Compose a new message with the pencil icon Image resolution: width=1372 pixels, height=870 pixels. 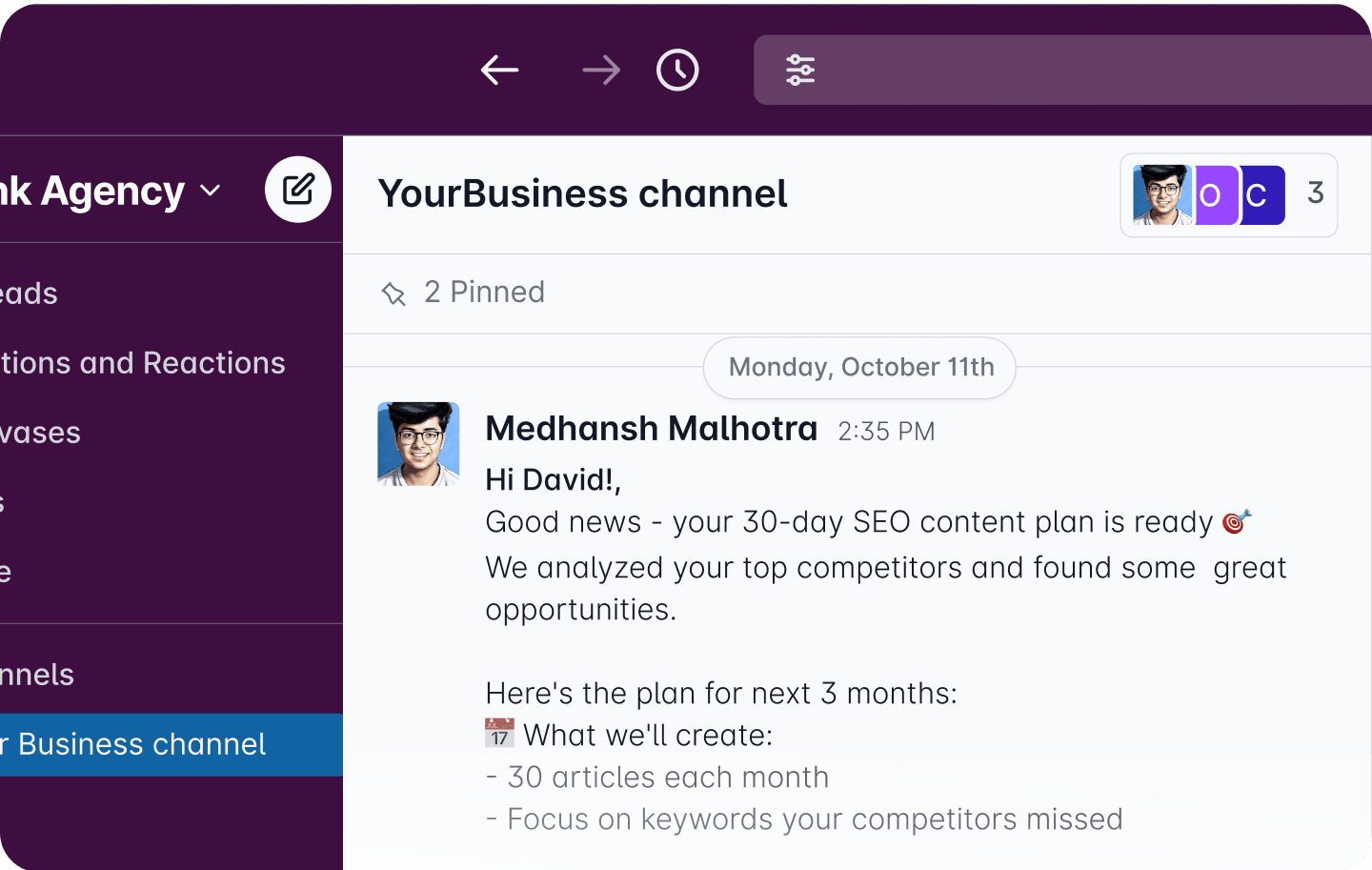pyautogui.click(x=298, y=189)
